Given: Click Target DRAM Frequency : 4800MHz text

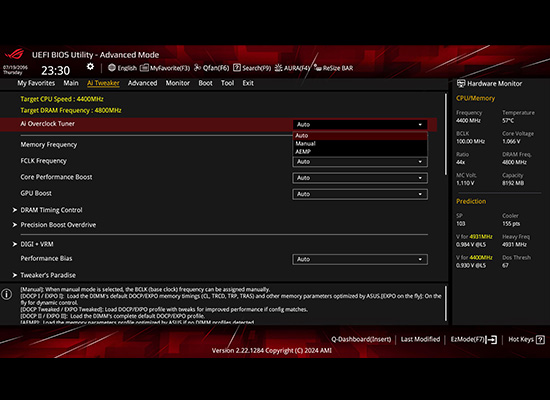Looking at the screenshot, I should pyautogui.click(x=71, y=110).
